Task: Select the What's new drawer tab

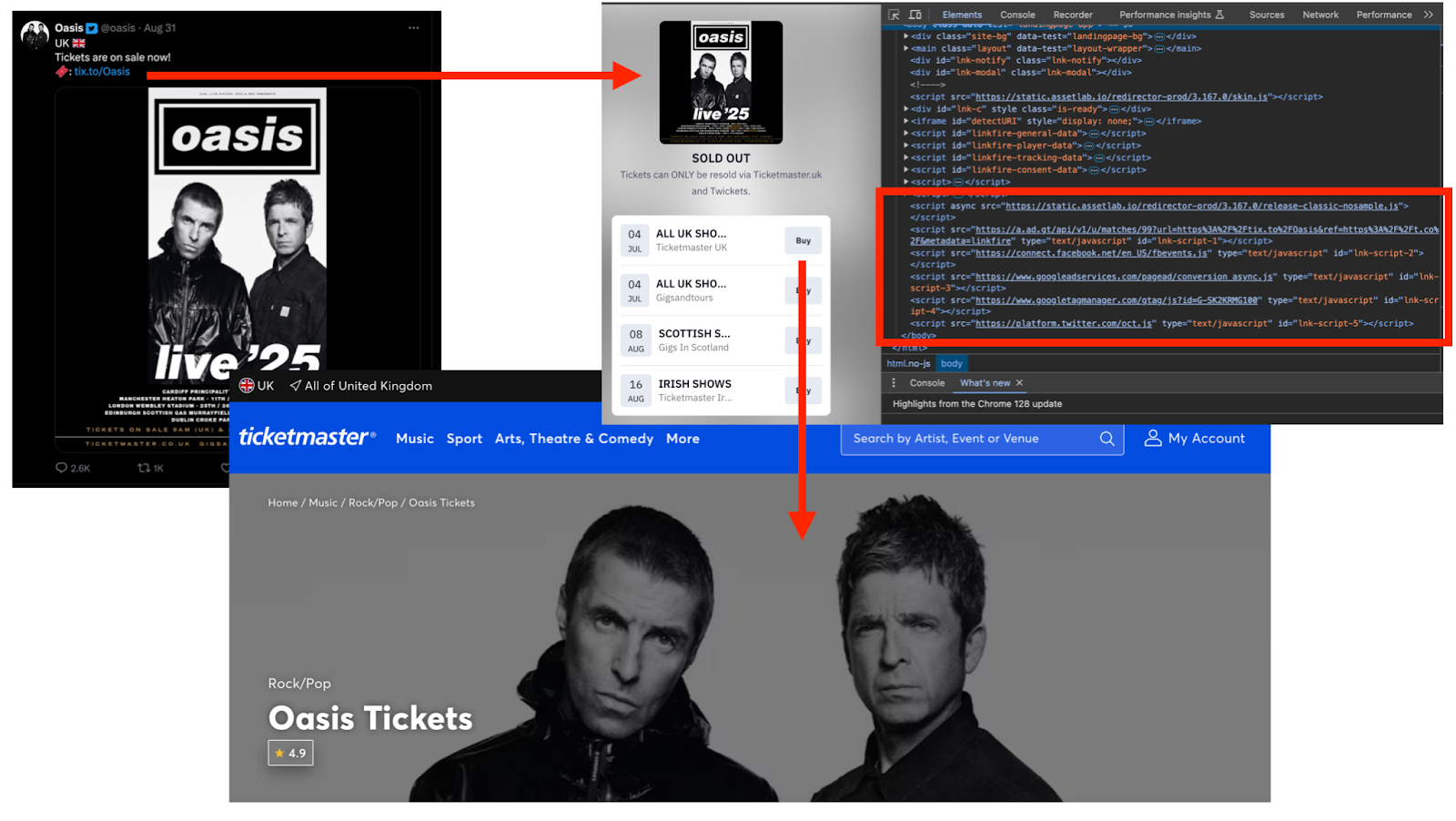Action: (x=985, y=383)
